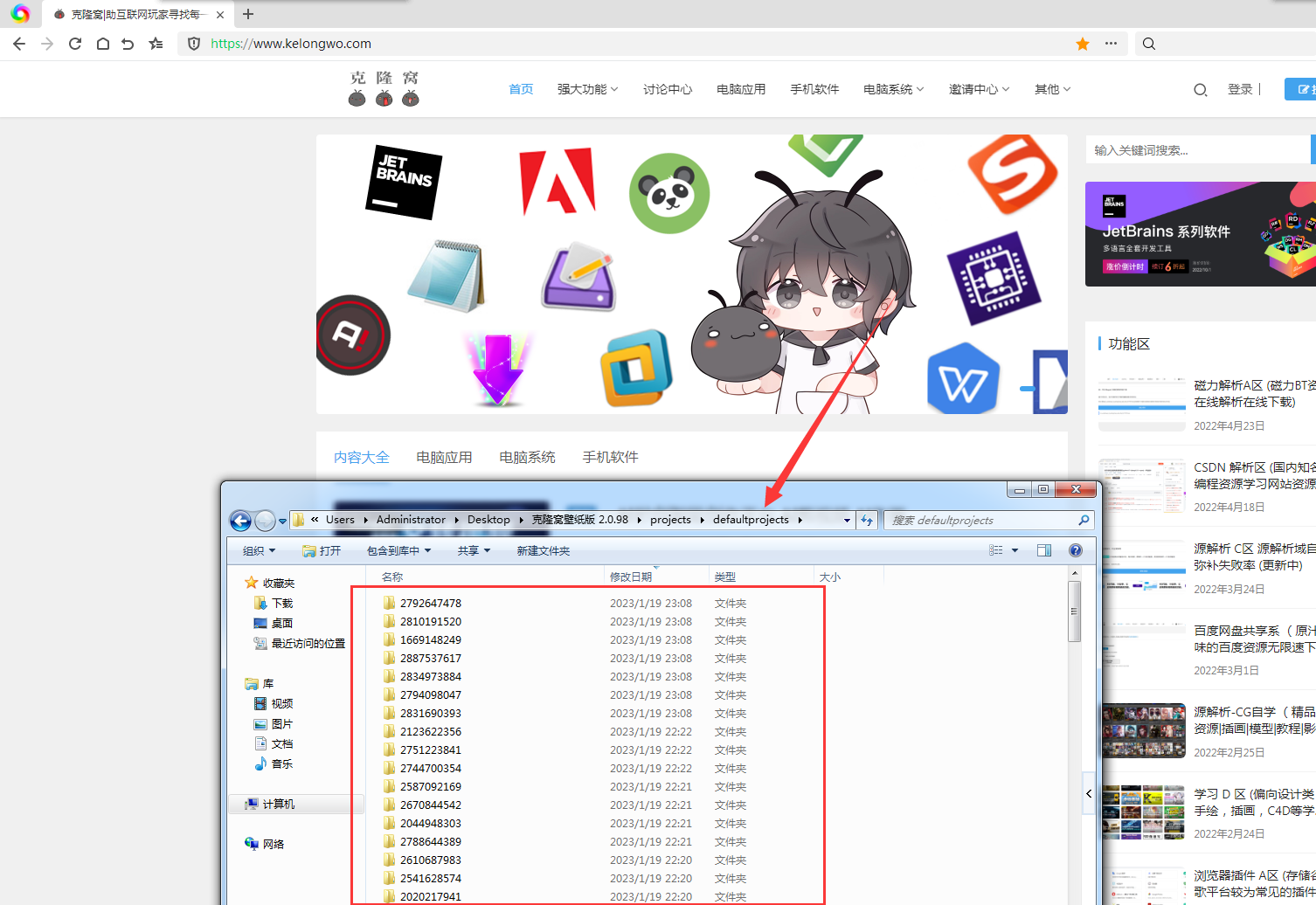The height and width of the screenshot is (905, 1316).
Task: Select folder 2123622356
Action: click(422, 731)
